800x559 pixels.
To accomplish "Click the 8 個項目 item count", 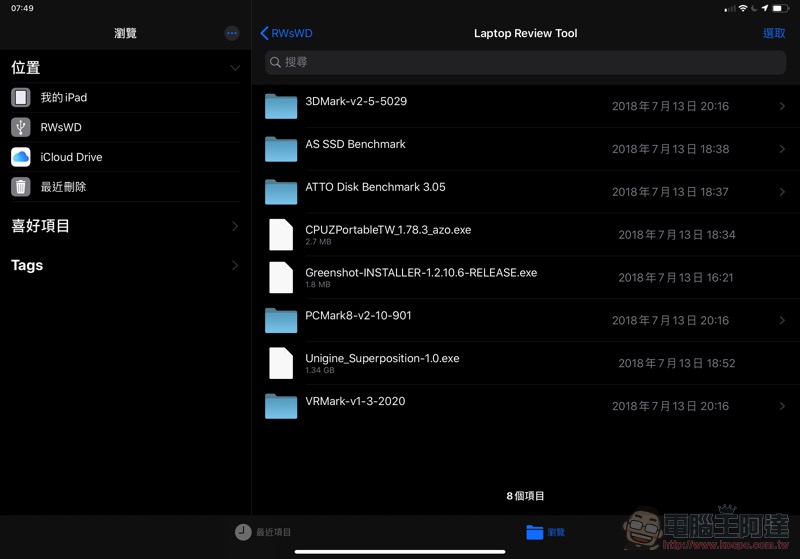I will tap(525, 496).
